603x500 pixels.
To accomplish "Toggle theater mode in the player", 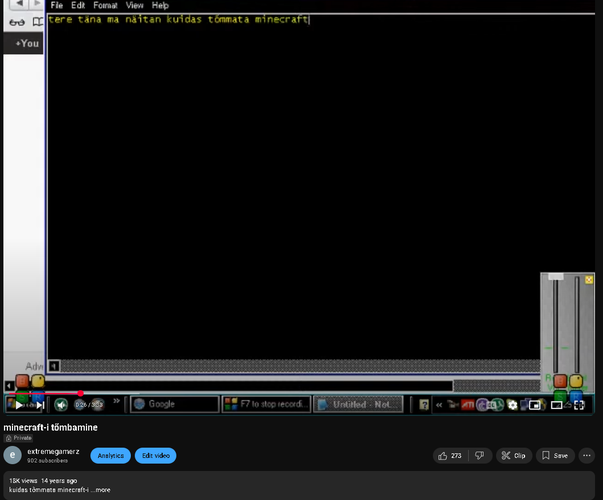I will 556,405.
